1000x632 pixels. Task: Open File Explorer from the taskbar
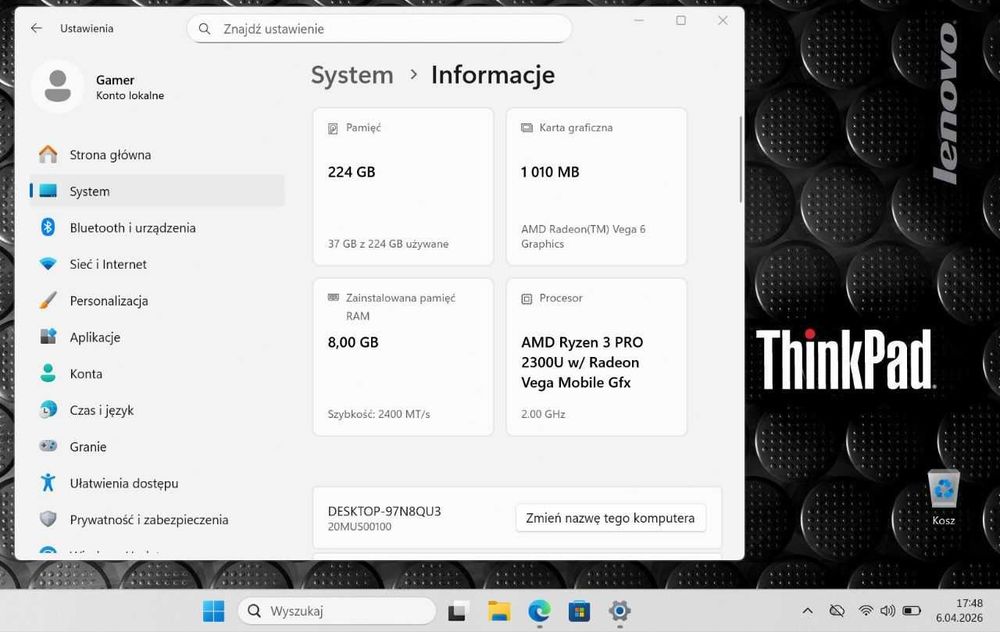tap(499, 611)
